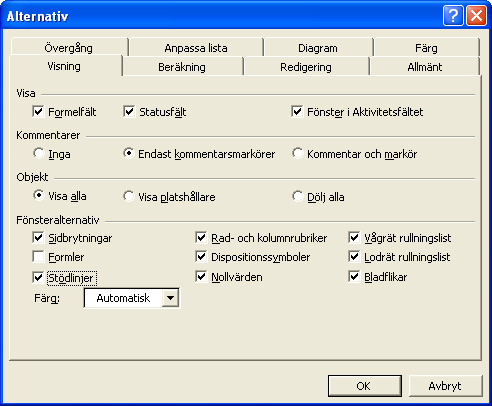The width and height of the screenshot is (492, 406).
Task: Toggle the Stödlinjer checkbox
Action: click(38, 277)
